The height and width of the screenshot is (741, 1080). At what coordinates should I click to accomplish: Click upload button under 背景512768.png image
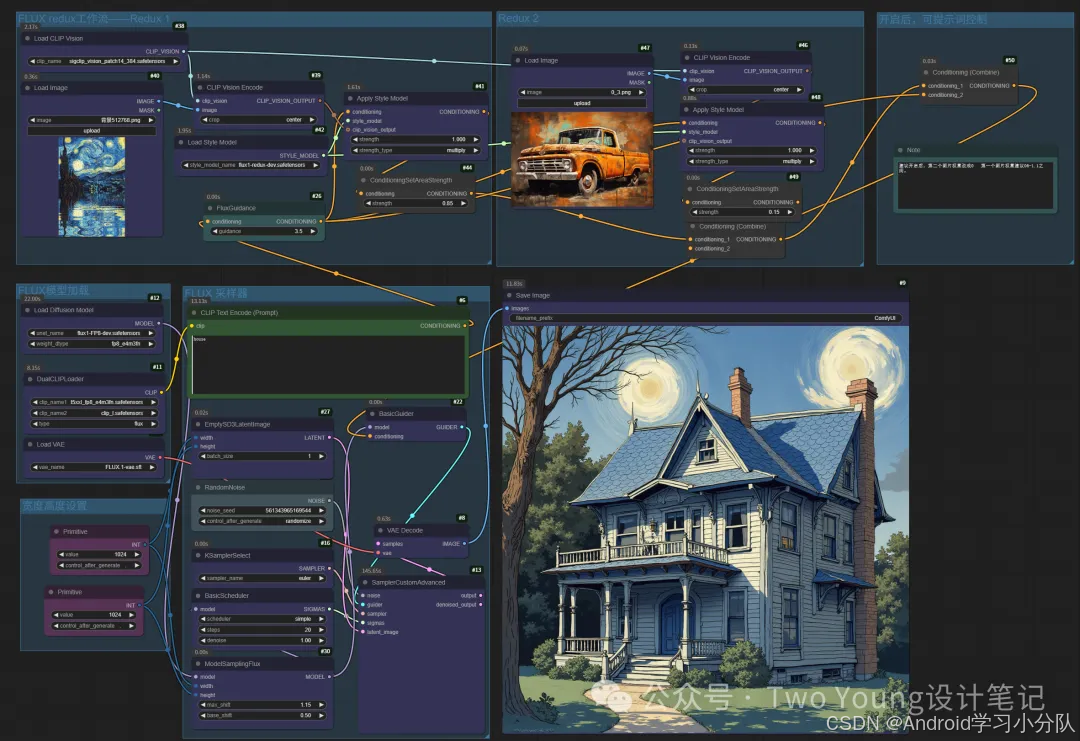92,131
